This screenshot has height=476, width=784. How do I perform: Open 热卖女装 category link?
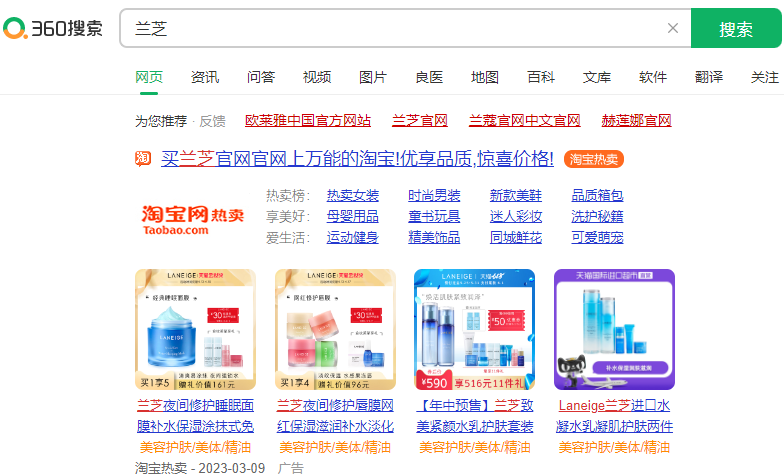point(352,196)
